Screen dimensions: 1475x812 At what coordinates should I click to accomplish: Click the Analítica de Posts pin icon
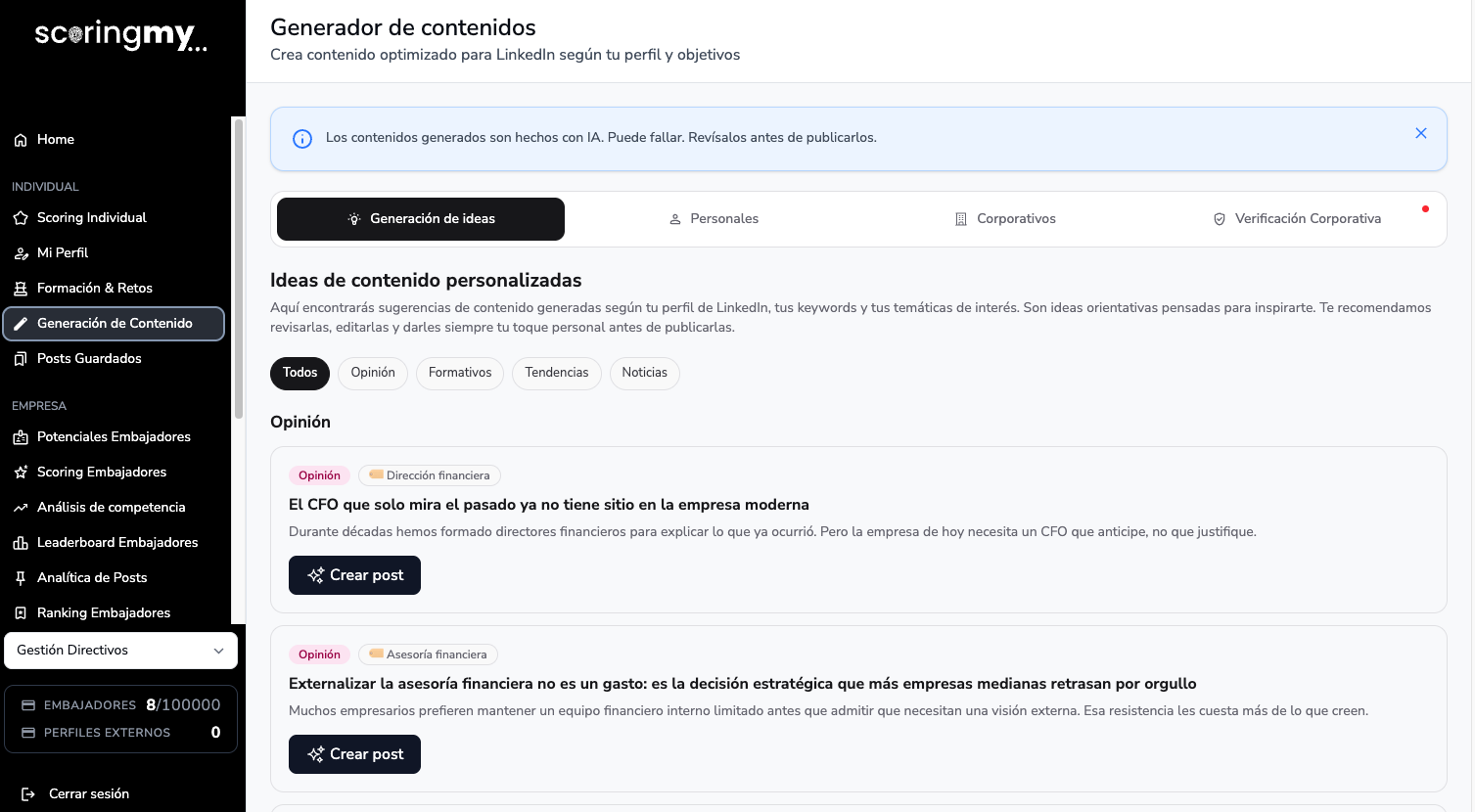click(21, 578)
